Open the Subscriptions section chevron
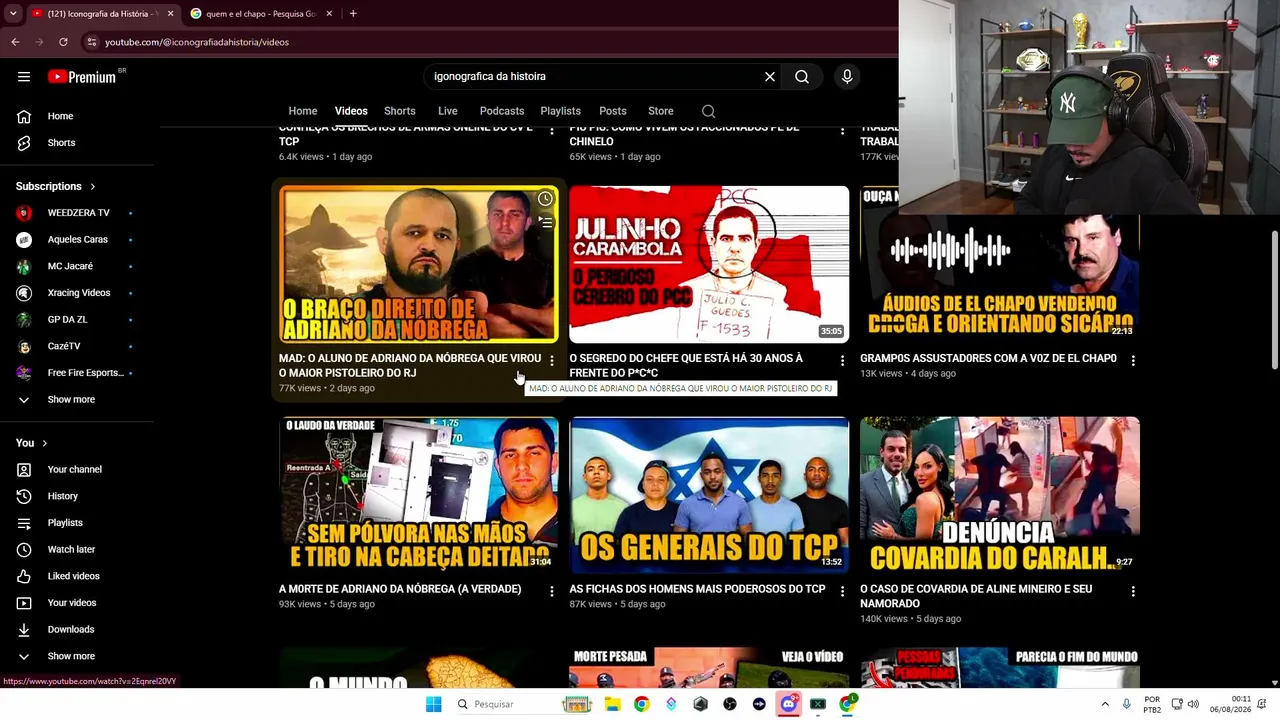 coord(93,187)
